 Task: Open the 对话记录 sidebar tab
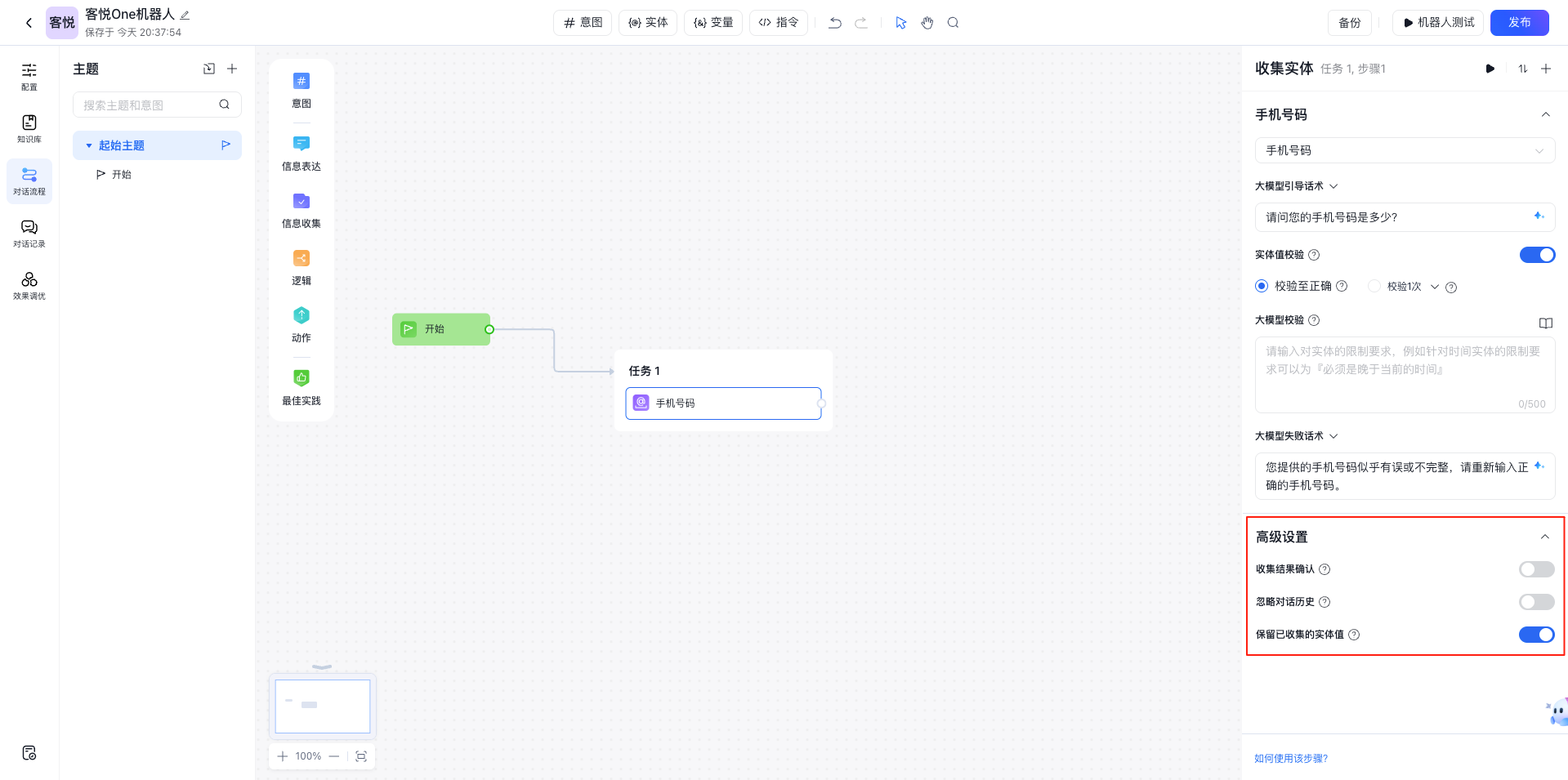tap(29, 233)
